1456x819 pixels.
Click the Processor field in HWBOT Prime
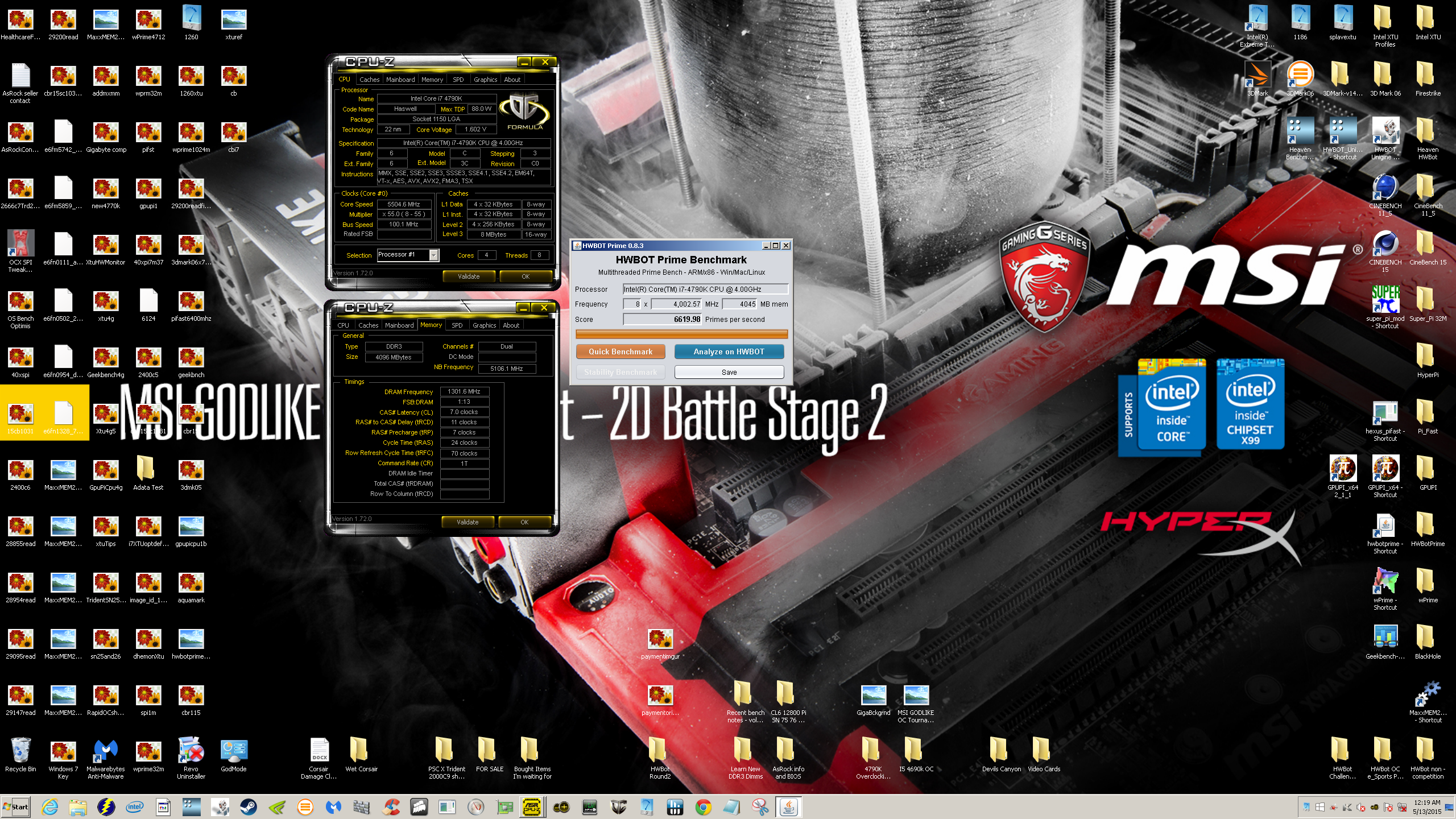pos(705,289)
